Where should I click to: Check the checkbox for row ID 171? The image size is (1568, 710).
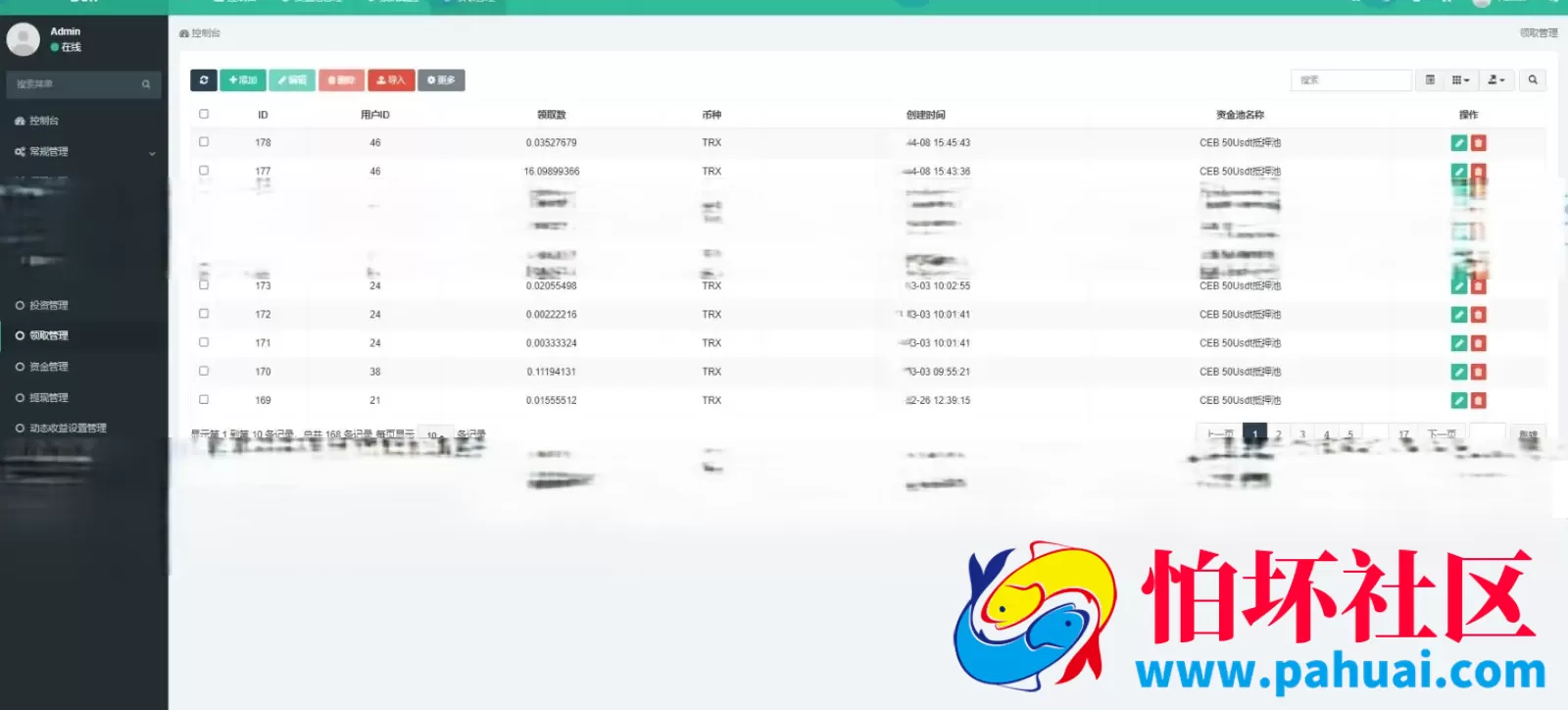click(204, 341)
